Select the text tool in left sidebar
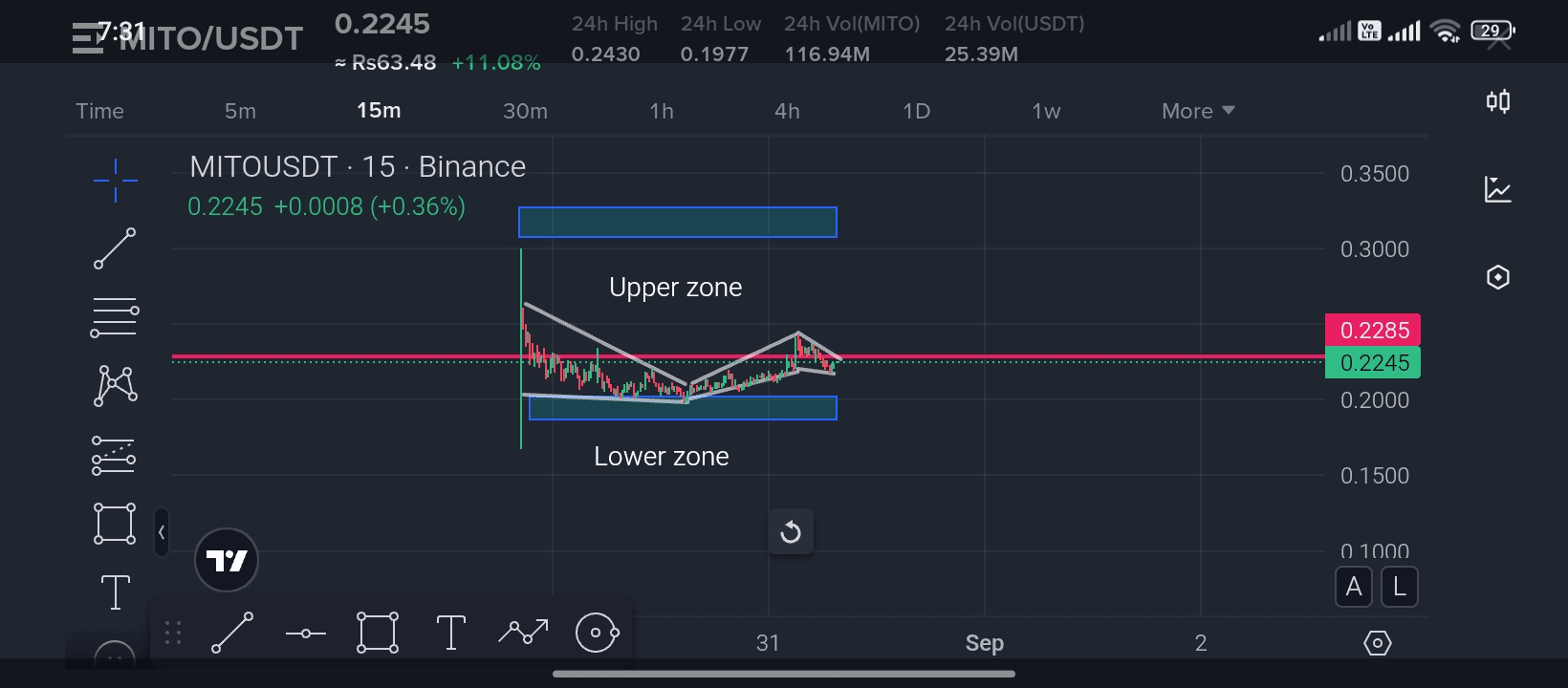 (115, 592)
